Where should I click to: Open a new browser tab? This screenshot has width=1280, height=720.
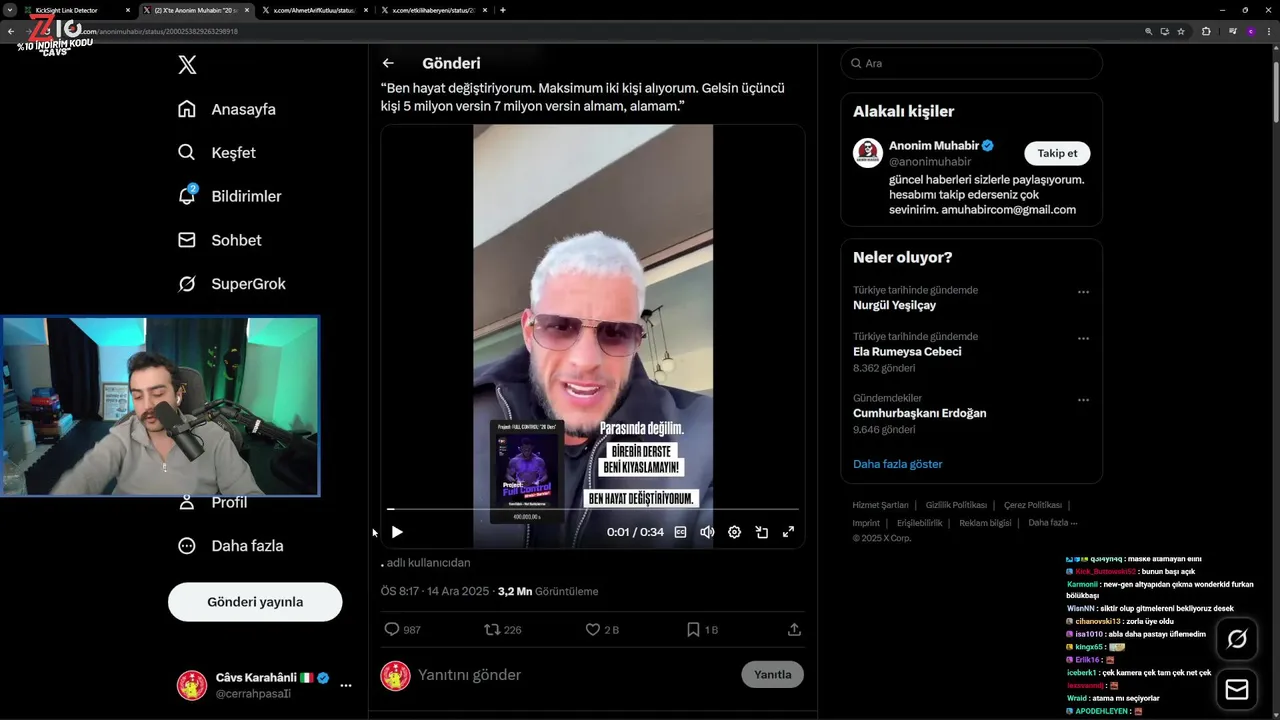(x=502, y=10)
